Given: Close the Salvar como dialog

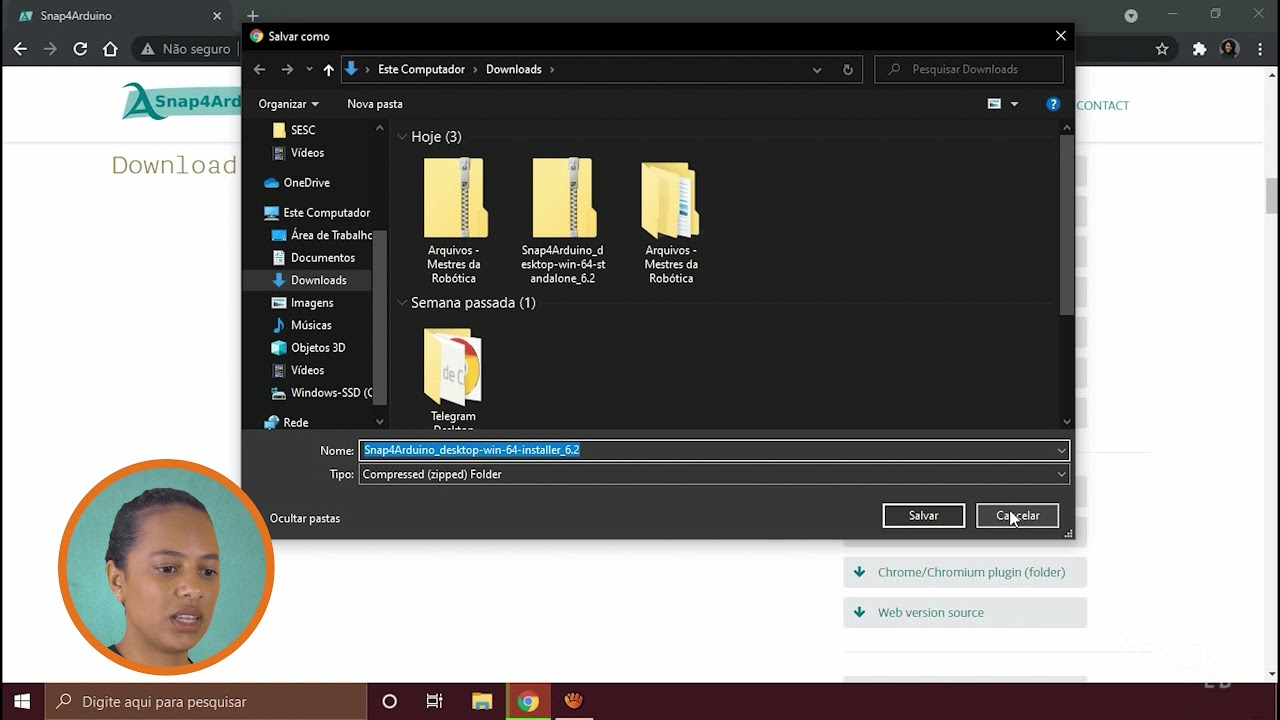Looking at the screenshot, I should 1061,36.
